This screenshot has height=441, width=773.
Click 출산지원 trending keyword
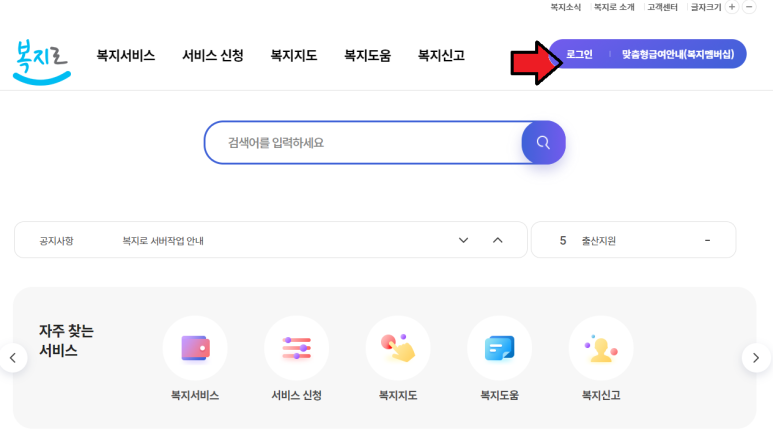click(x=598, y=241)
